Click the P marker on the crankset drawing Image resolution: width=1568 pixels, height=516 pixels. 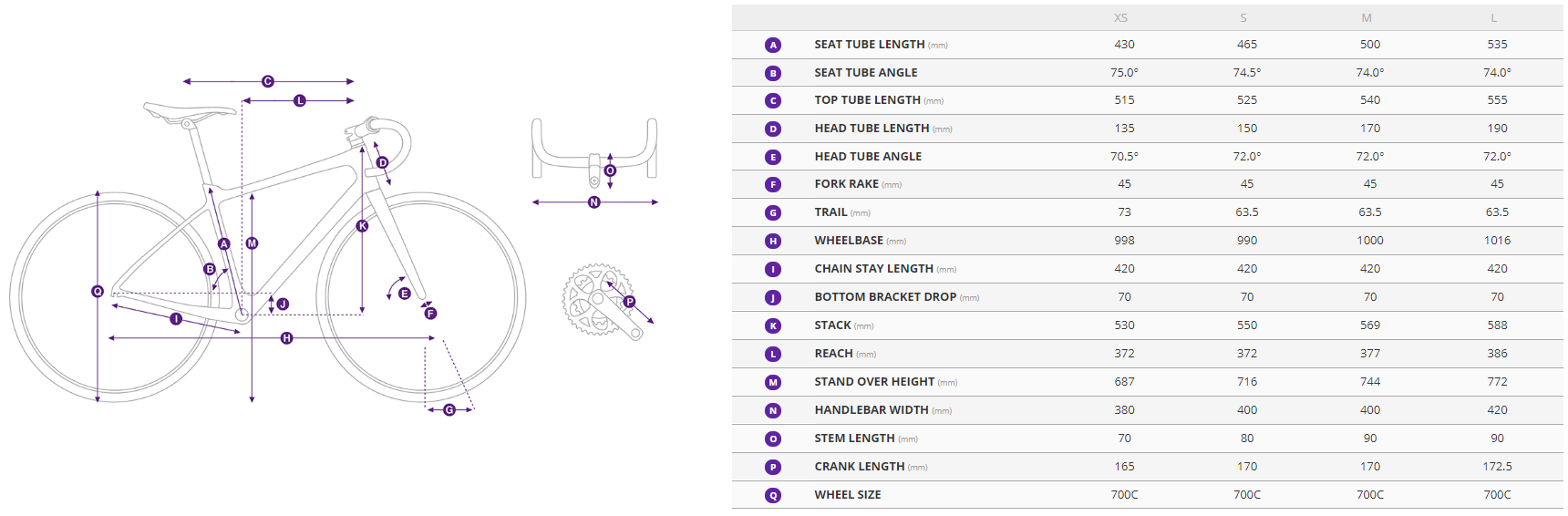[629, 302]
